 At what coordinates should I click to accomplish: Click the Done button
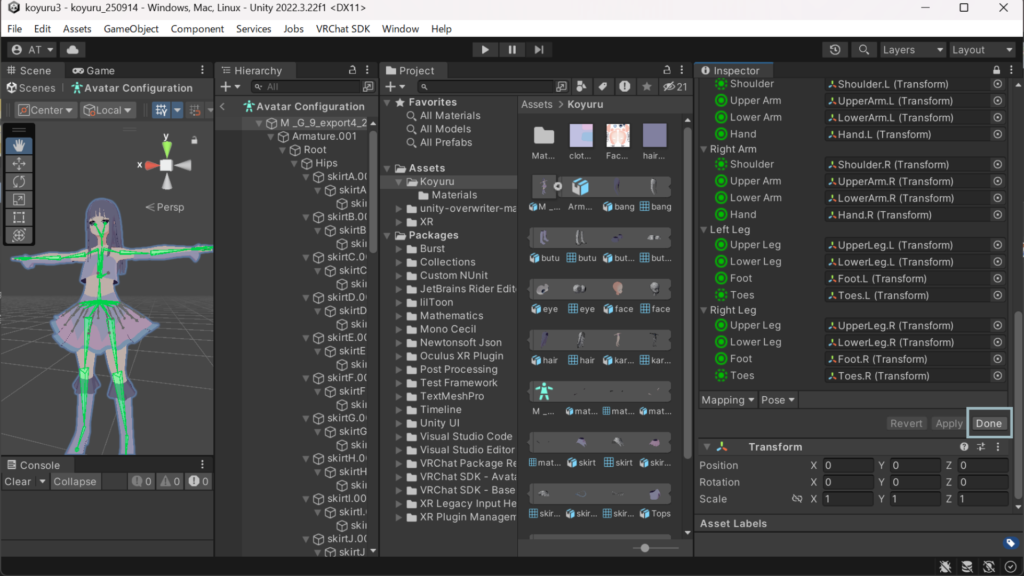point(988,423)
